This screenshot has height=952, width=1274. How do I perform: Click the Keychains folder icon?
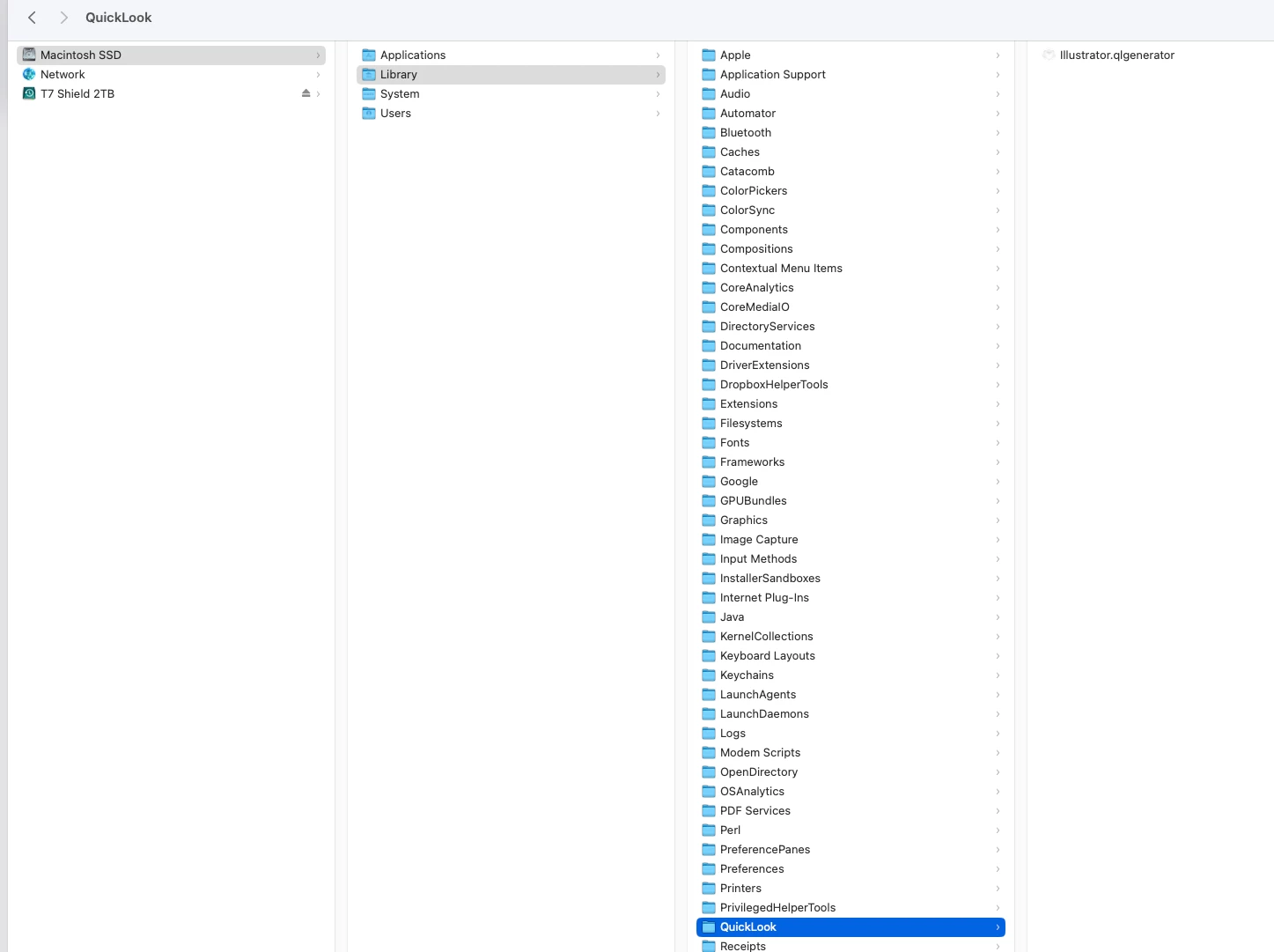coord(709,675)
